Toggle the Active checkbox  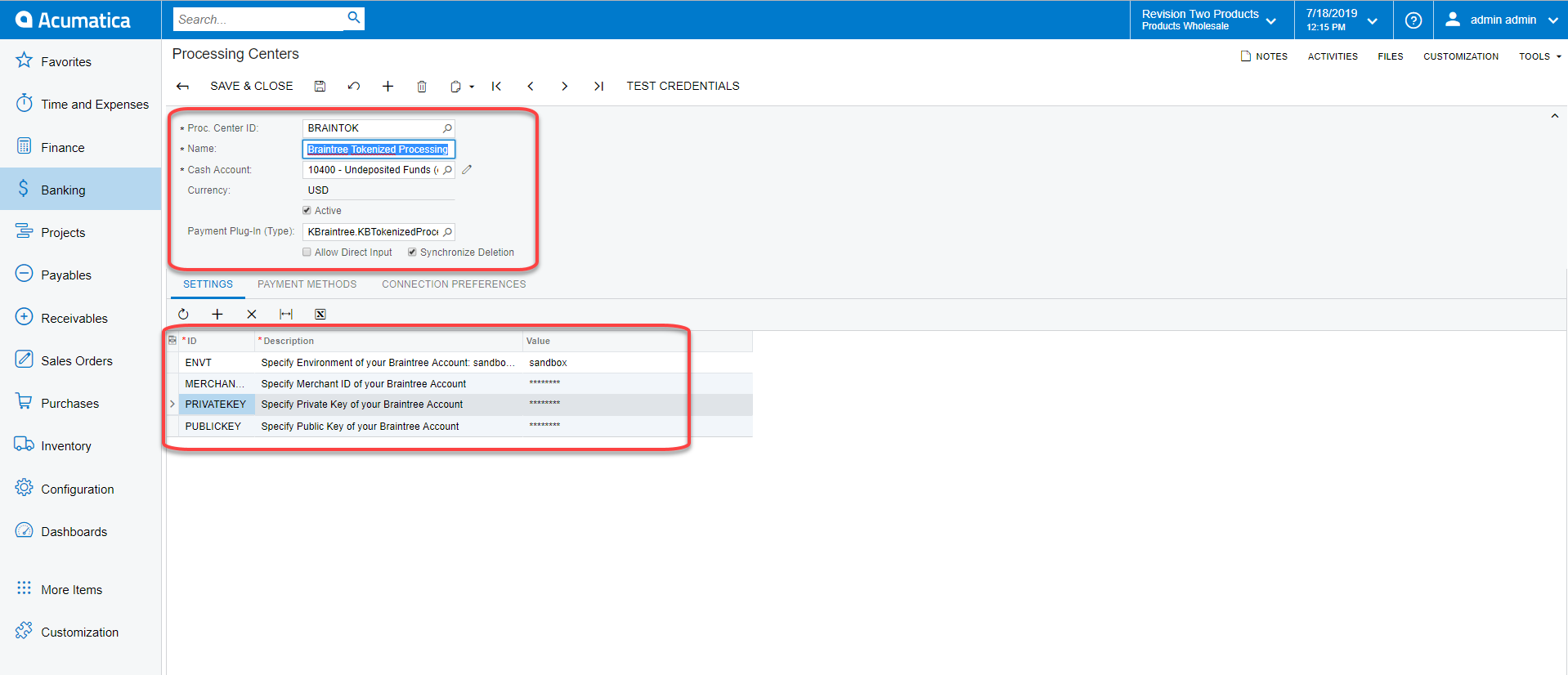[307, 211]
